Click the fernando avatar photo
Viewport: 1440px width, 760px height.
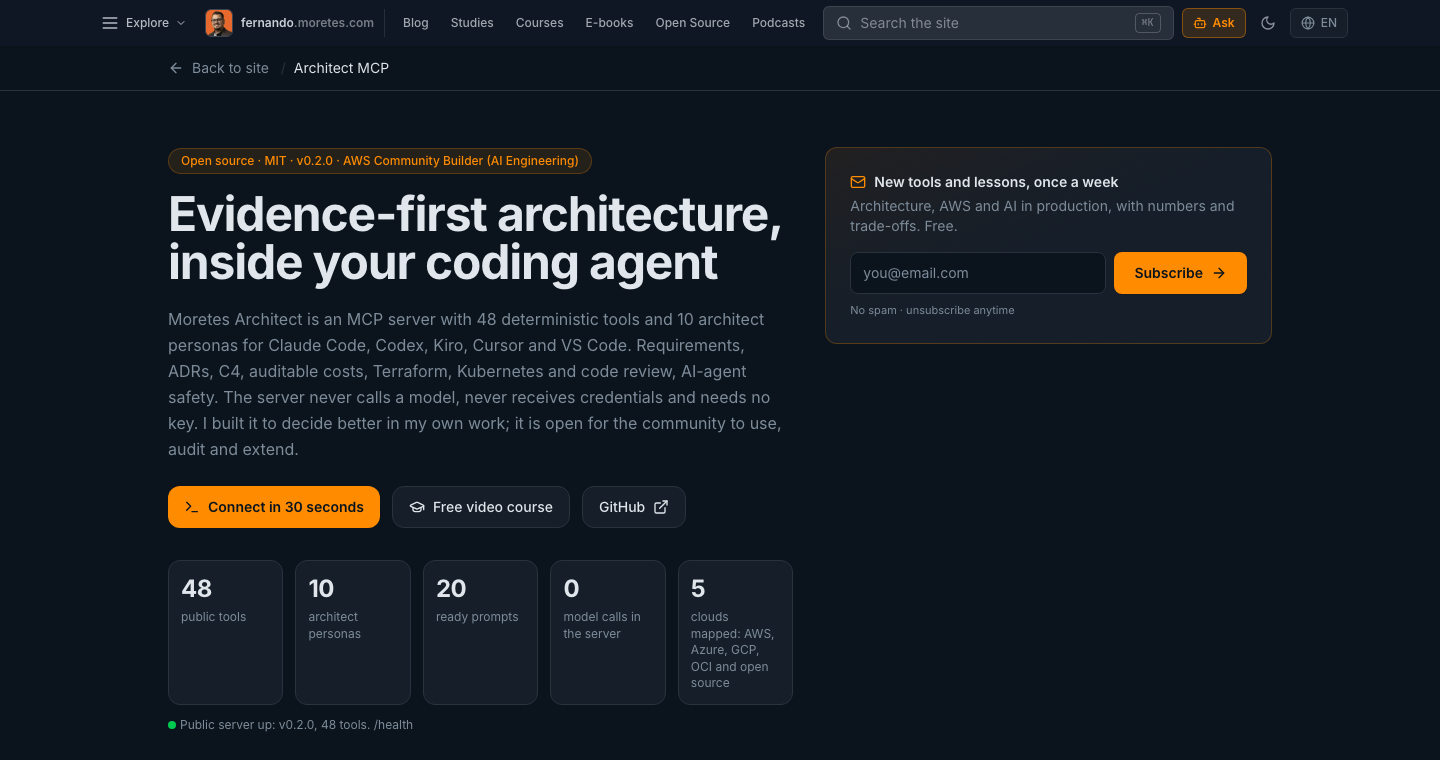click(x=219, y=23)
